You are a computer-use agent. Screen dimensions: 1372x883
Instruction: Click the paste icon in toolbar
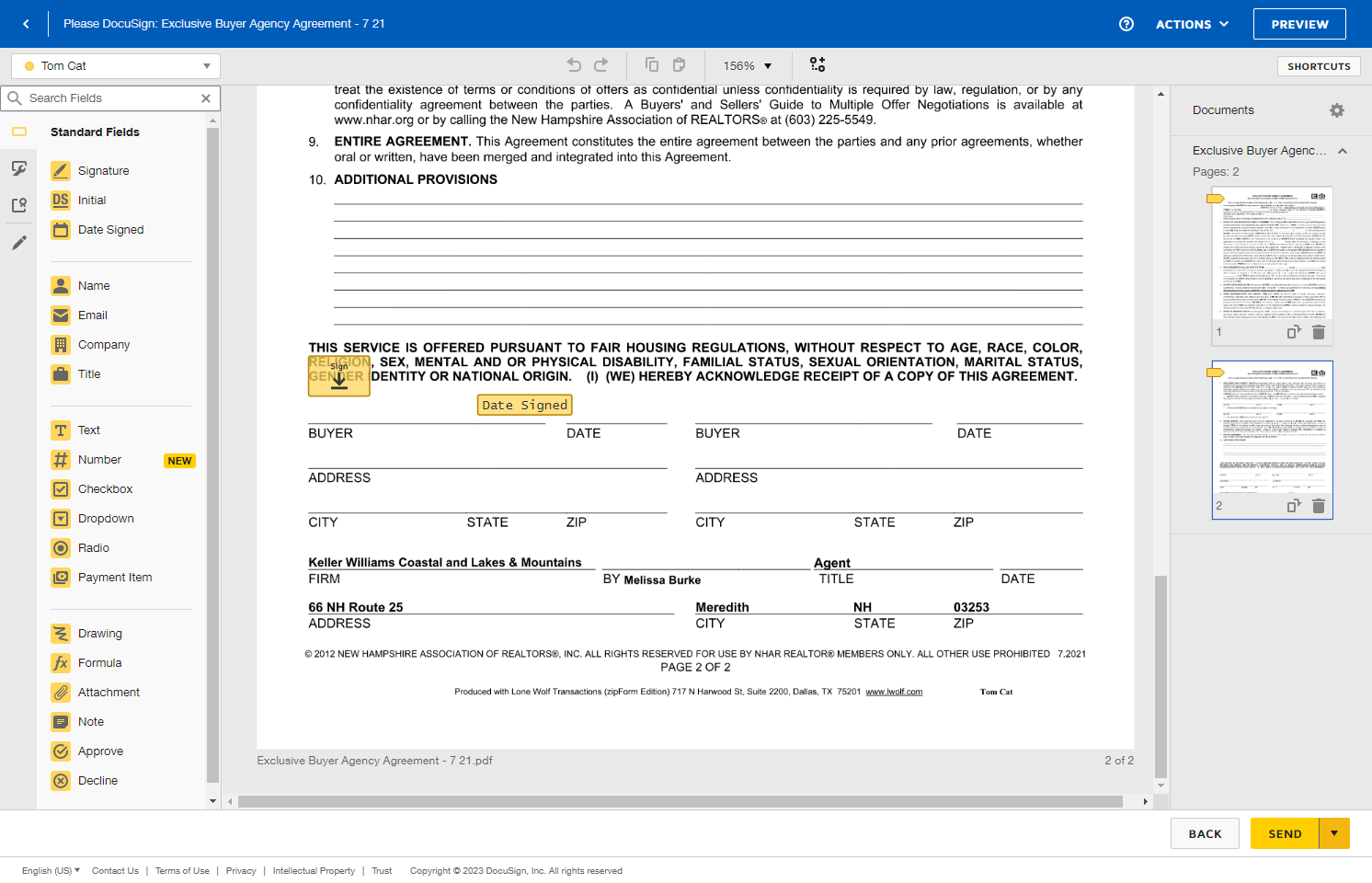pyautogui.click(x=680, y=65)
